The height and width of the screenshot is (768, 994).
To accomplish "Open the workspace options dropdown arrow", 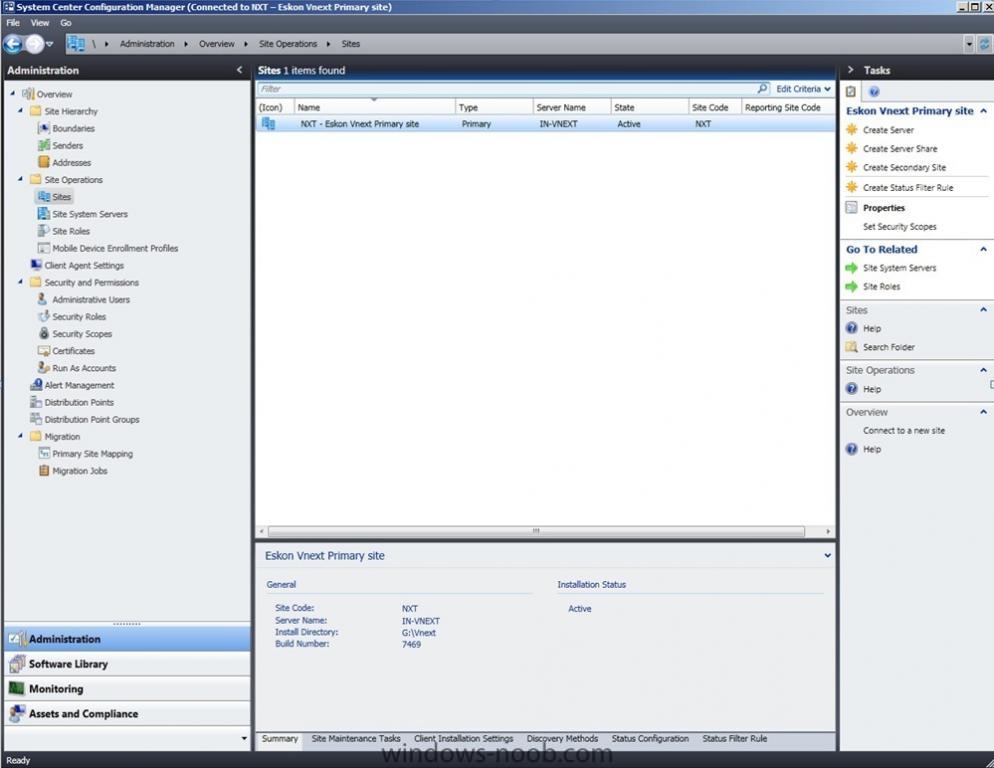I will coord(244,738).
